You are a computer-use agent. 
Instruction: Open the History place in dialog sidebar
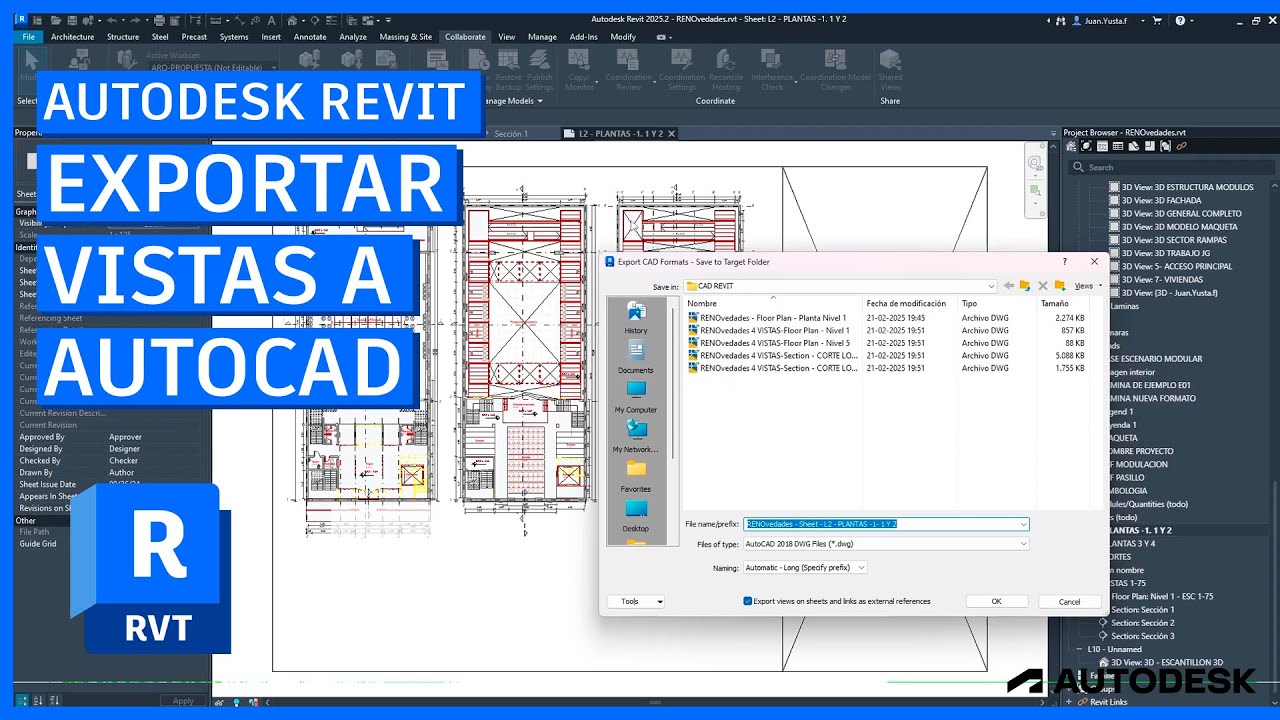636,317
